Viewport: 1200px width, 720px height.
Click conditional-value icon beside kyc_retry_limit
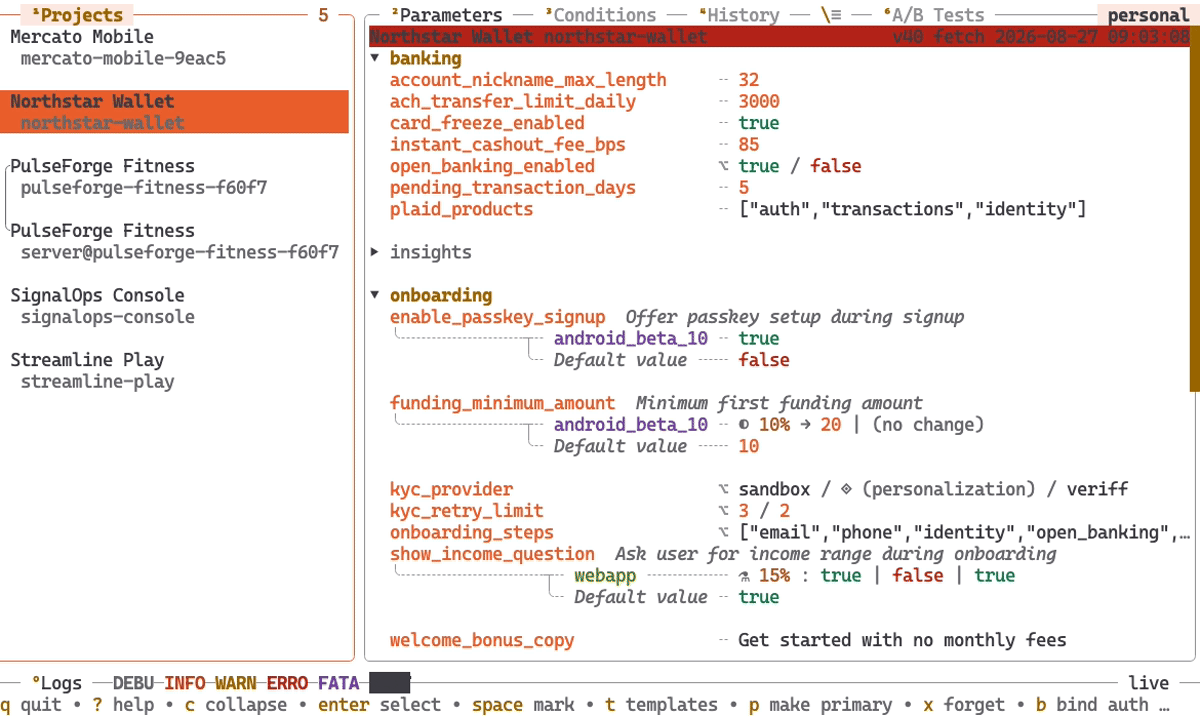point(723,511)
